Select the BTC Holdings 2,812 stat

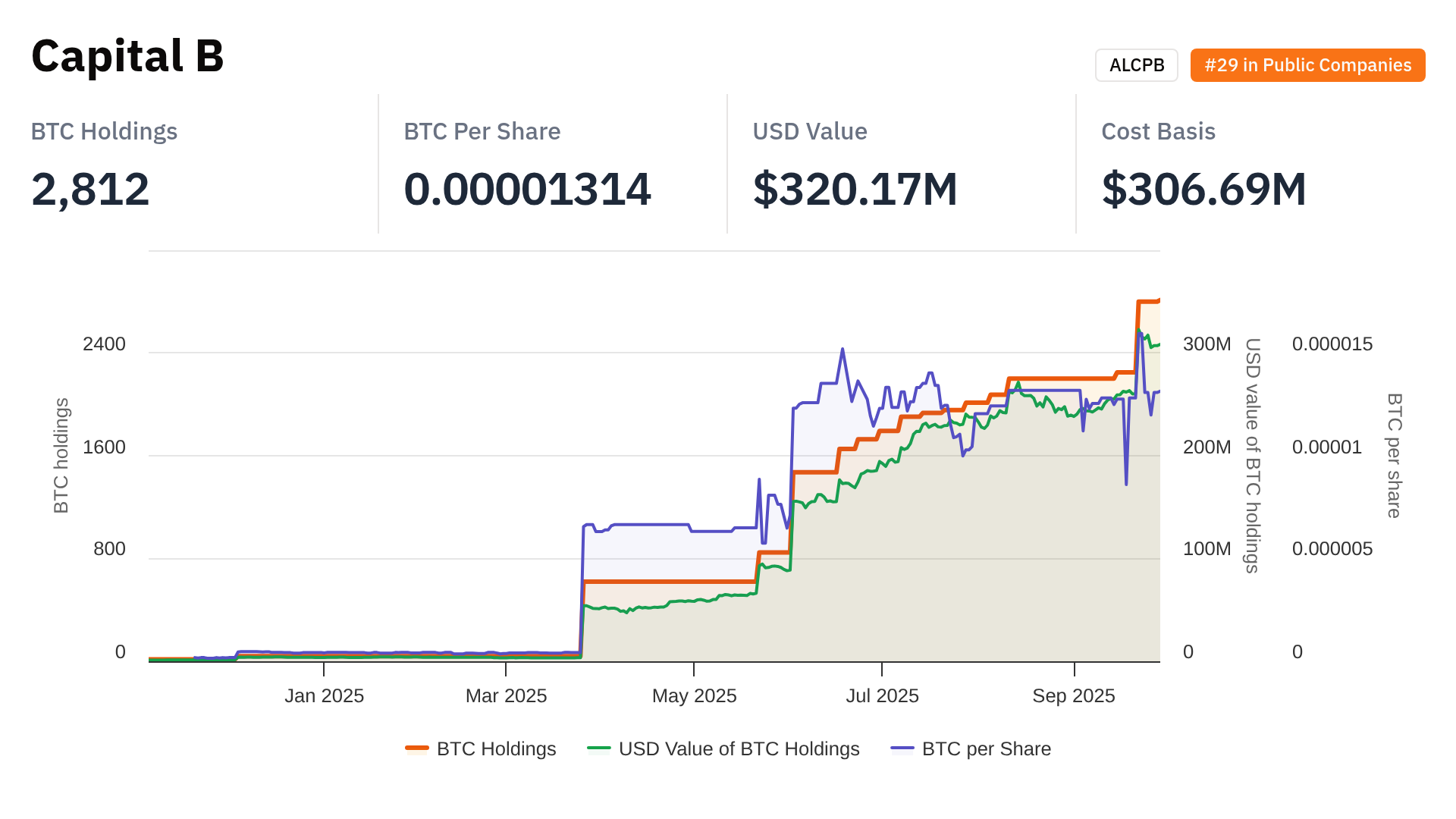click(x=90, y=189)
